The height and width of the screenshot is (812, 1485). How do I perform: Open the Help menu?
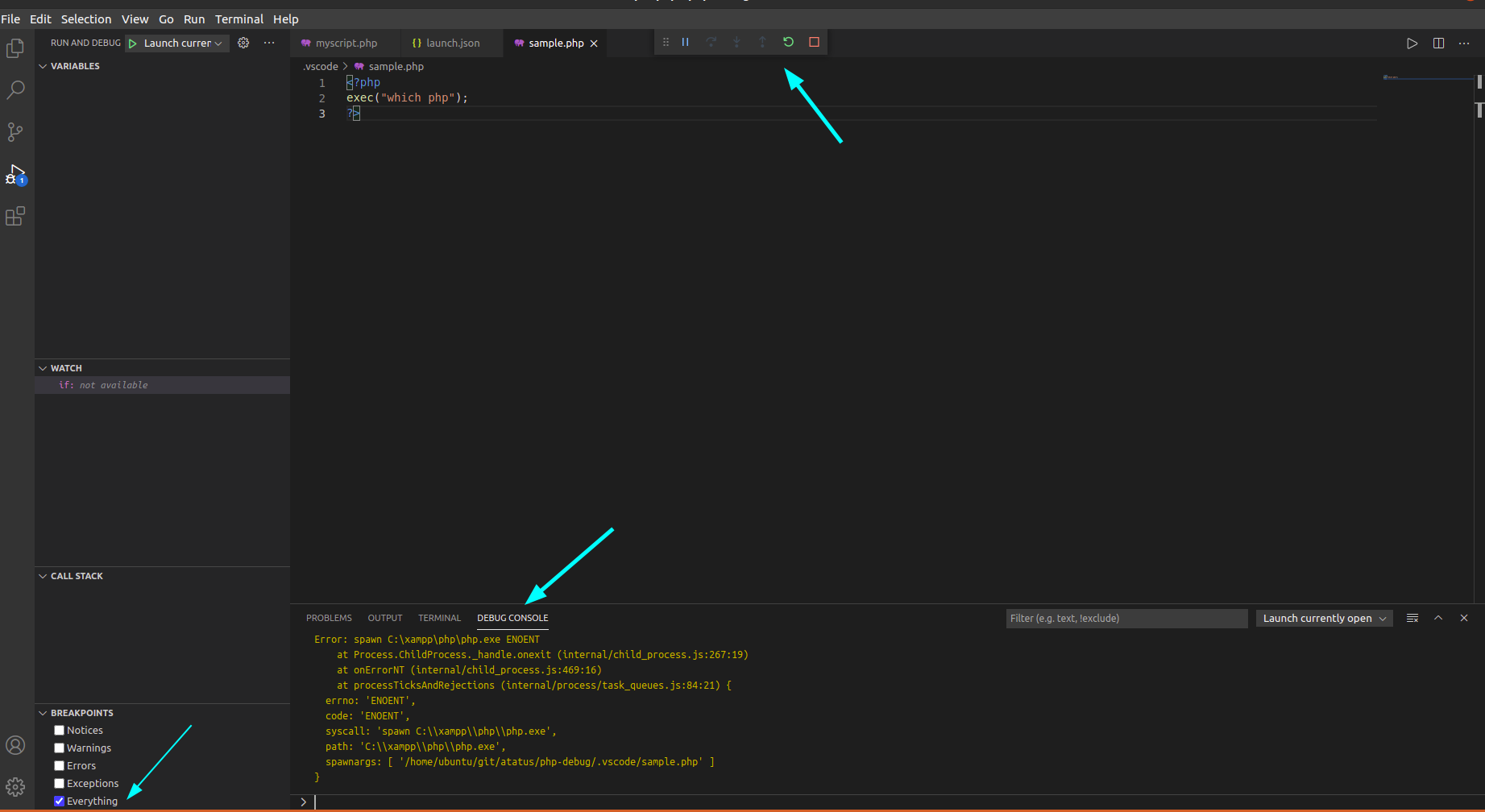(x=285, y=19)
